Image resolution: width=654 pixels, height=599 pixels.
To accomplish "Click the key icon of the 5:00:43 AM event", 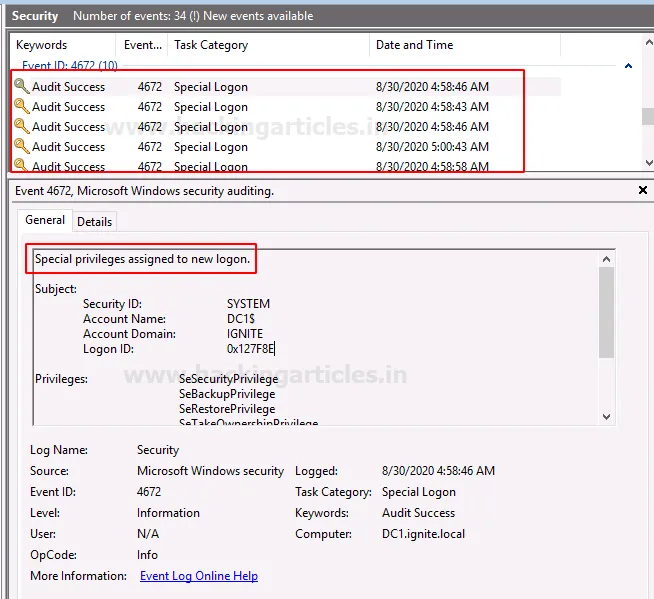I will [x=22, y=147].
